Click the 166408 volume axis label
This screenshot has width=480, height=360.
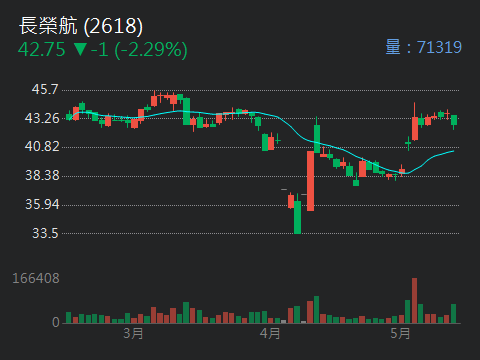(36, 278)
